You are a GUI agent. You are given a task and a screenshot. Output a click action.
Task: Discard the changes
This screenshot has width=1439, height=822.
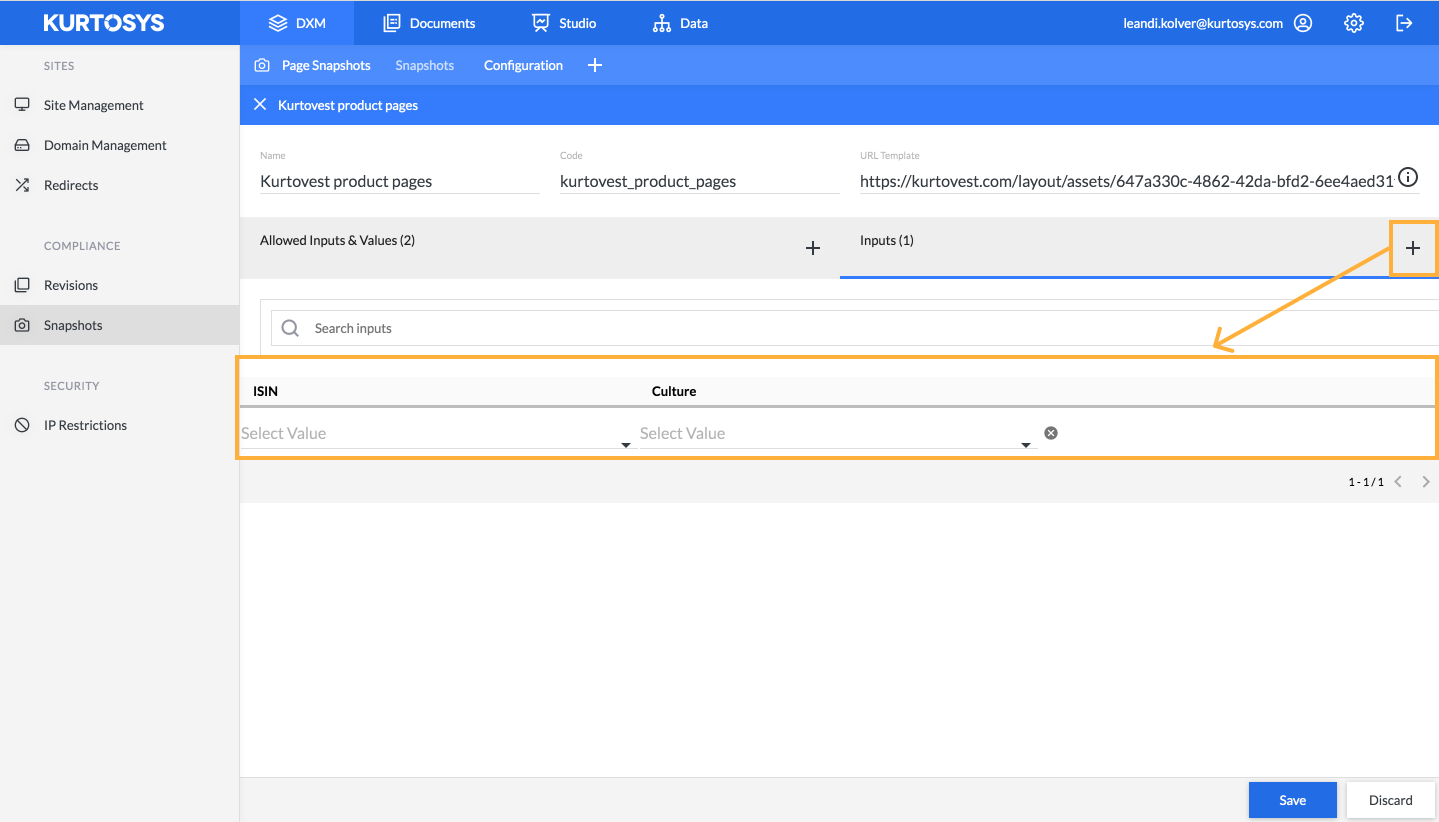click(1391, 800)
